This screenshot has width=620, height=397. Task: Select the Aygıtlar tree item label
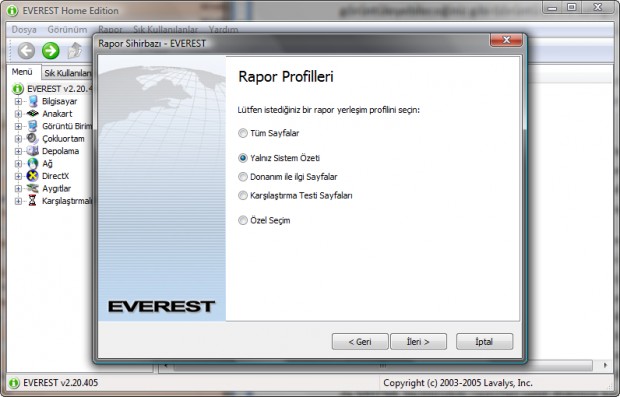(57, 189)
